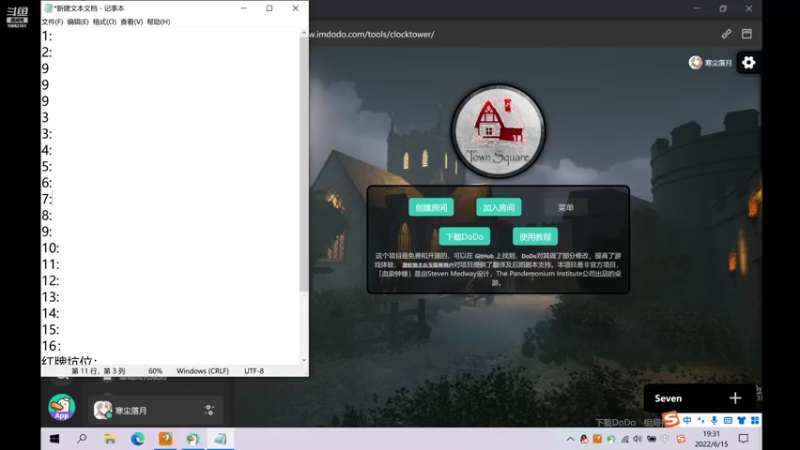Click the network tray icon
Viewport: 800px width, 450px height.
(624, 439)
